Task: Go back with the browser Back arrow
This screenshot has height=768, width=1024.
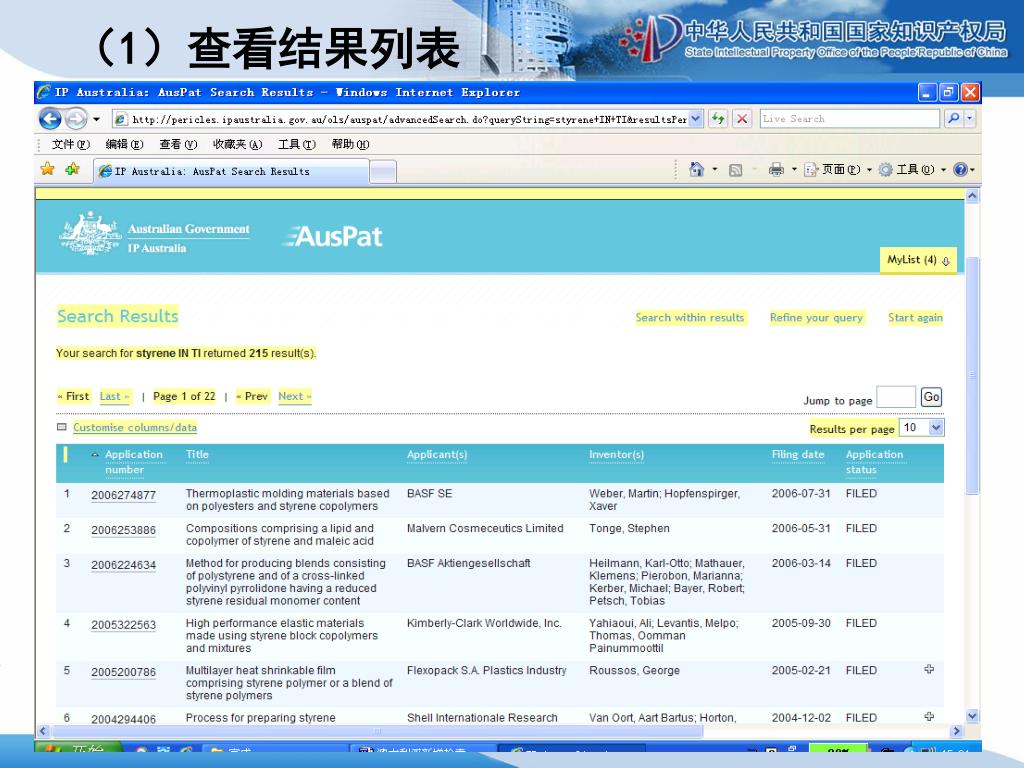Action: point(50,119)
